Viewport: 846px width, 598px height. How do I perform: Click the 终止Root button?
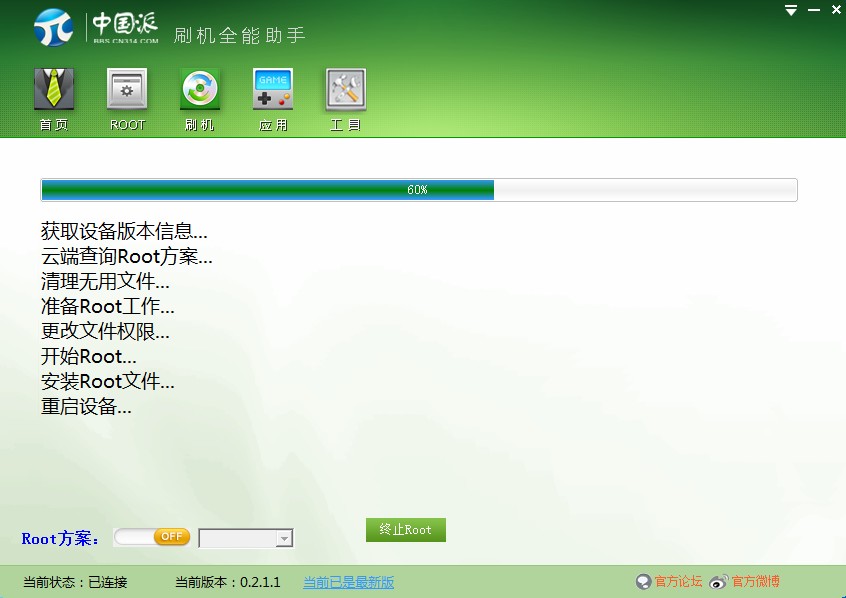[x=406, y=530]
